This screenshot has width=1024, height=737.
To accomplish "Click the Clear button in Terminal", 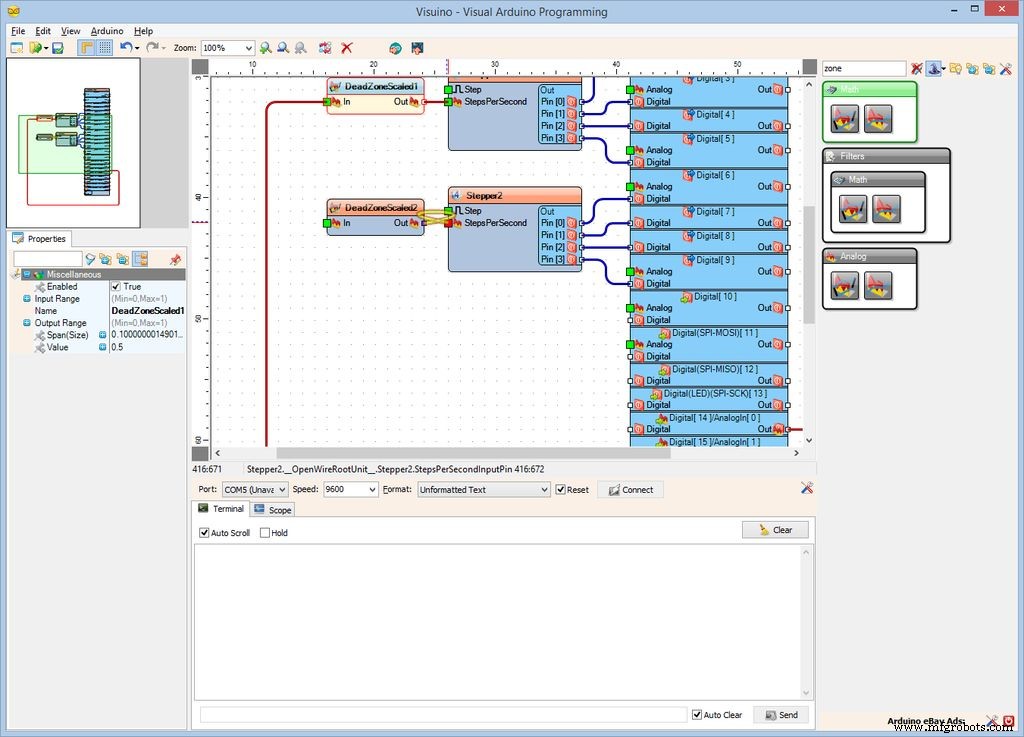I will (775, 530).
